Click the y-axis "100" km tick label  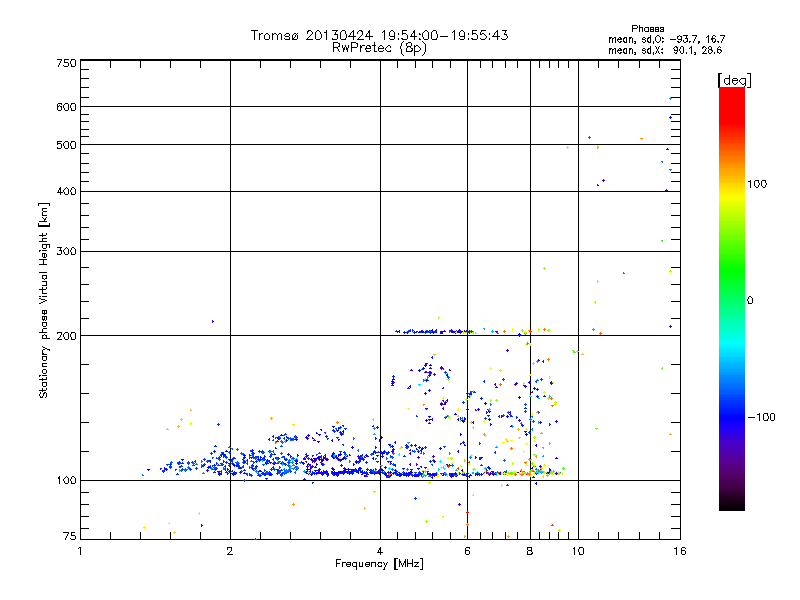click(67, 480)
